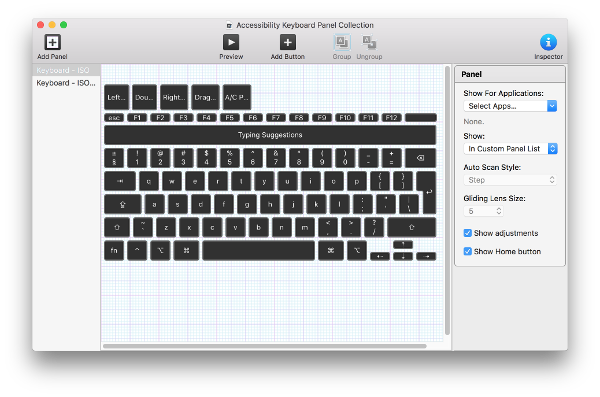Select the F1 key
The height and width of the screenshot is (397, 600).
(x=137, y=118)
